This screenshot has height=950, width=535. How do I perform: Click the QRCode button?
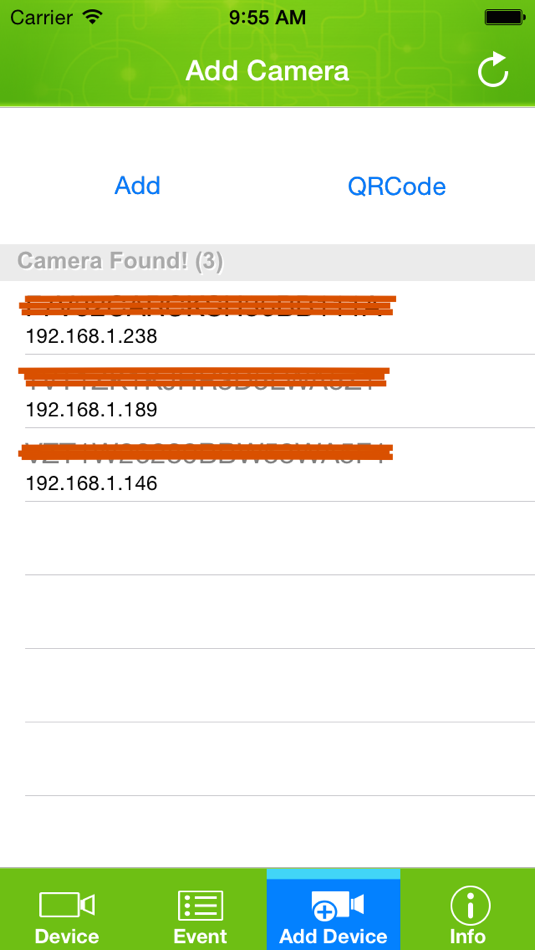point(397,186)
